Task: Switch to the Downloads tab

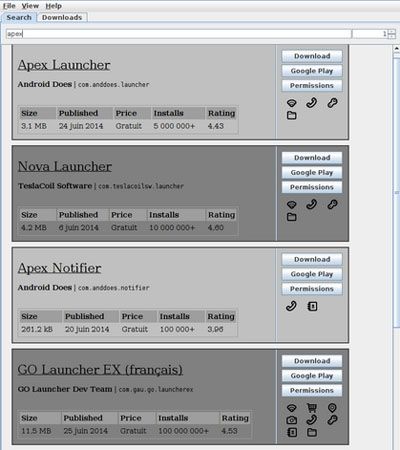Action: [x=62, y=17]
